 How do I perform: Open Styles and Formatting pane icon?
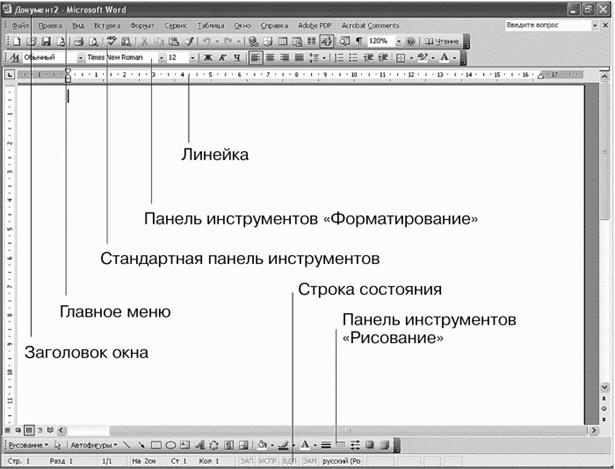coord(15,58)
